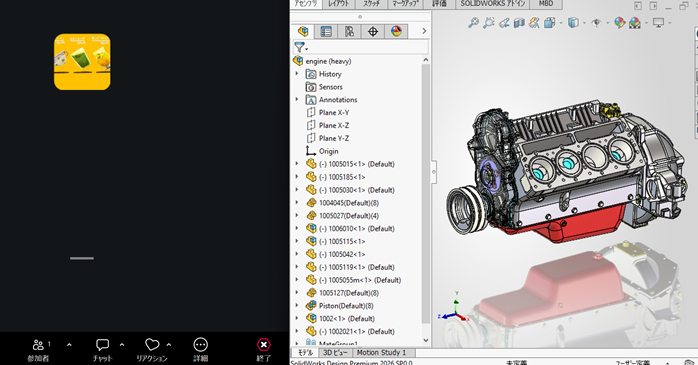The width and height of the screenshot is (698, 365).
Task: Click the Previous View icon
Action: click(x=504, y=22)
